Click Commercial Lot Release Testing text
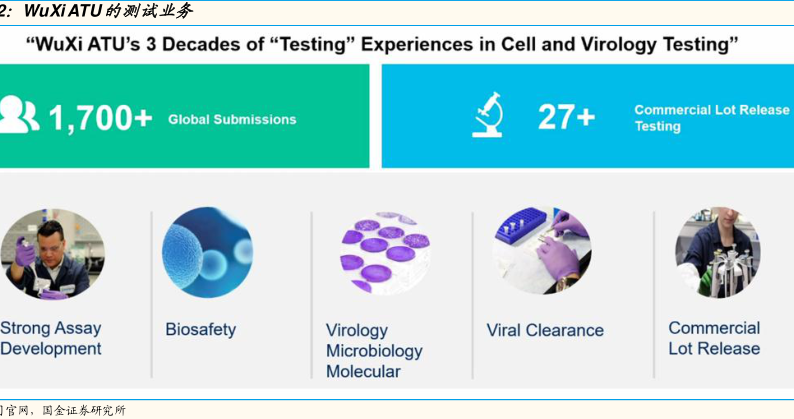This screenshot has height=419, width=794. [x=711, y=118]
